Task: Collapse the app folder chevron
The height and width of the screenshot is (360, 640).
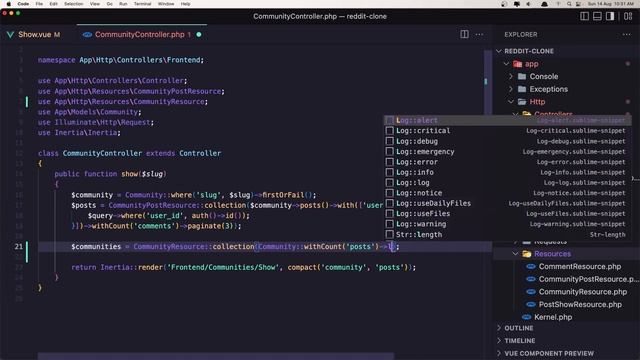Action: click(507, 64)
